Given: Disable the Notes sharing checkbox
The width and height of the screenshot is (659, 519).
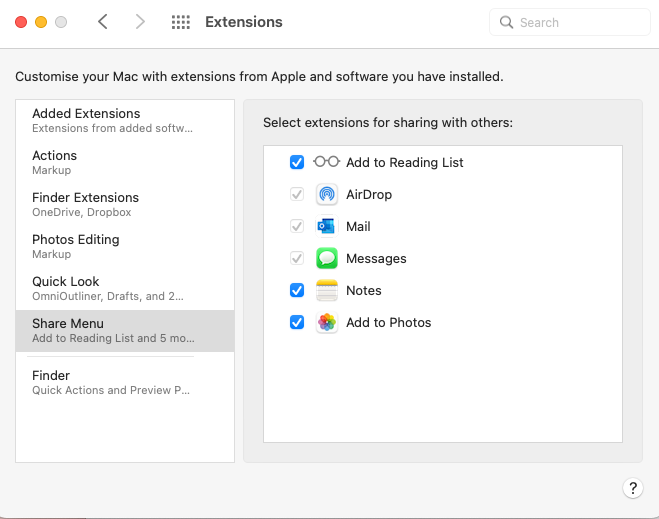Looking at the screenshot, I should tap(297, 290).
